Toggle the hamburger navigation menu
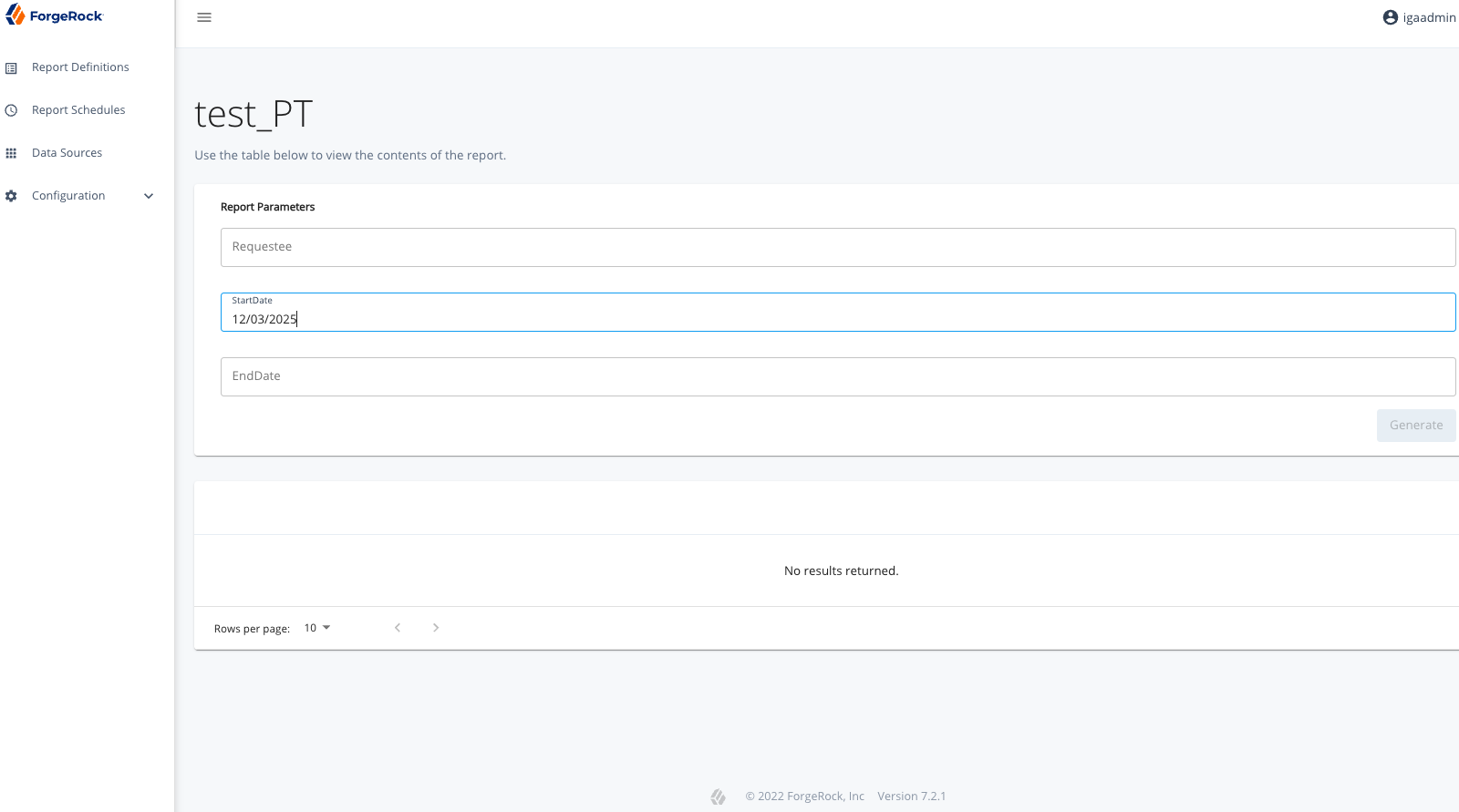Image resolution: width=1459 pixels, height=812 pixels. 204,17
